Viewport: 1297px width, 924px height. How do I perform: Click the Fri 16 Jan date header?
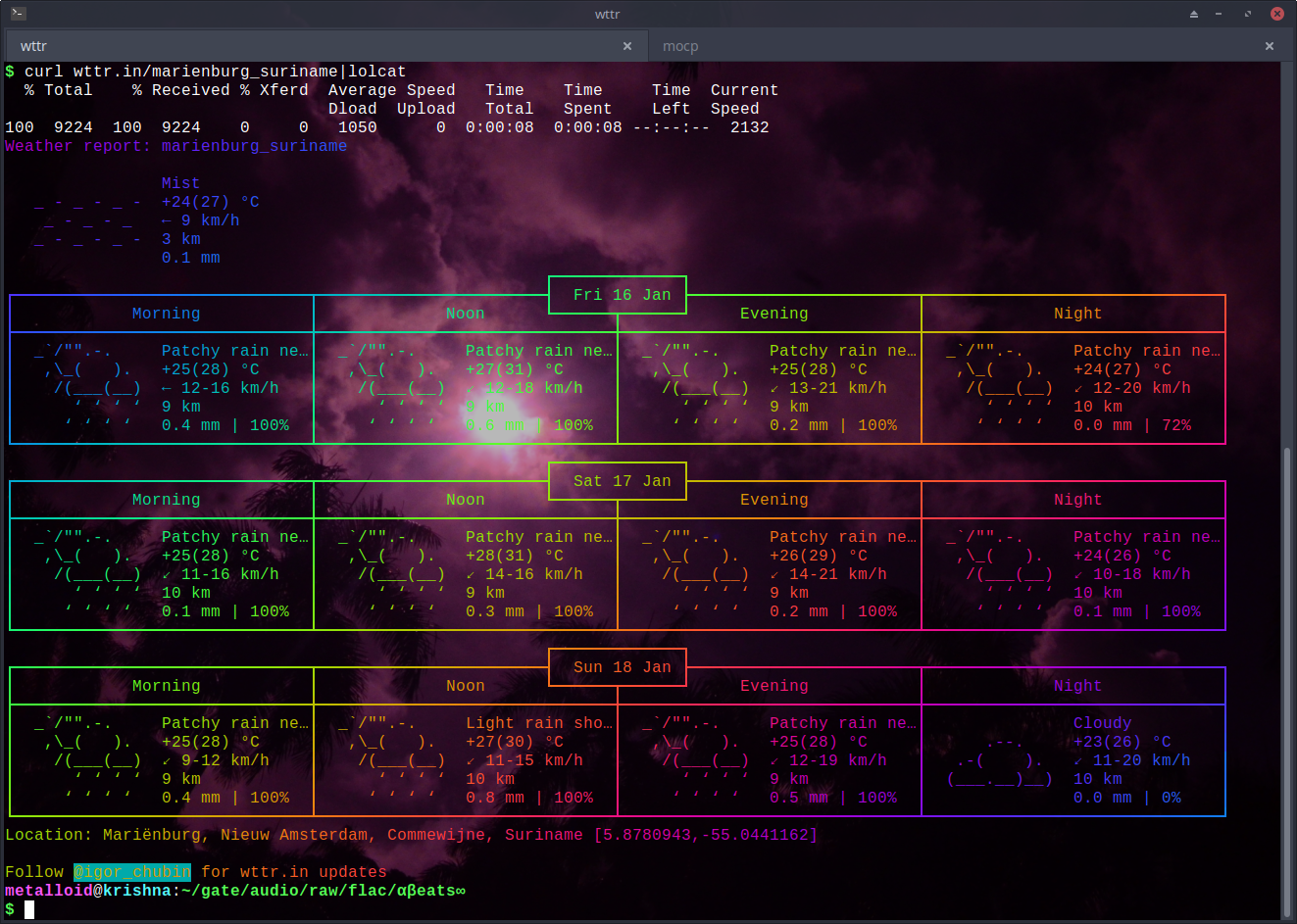622,295
